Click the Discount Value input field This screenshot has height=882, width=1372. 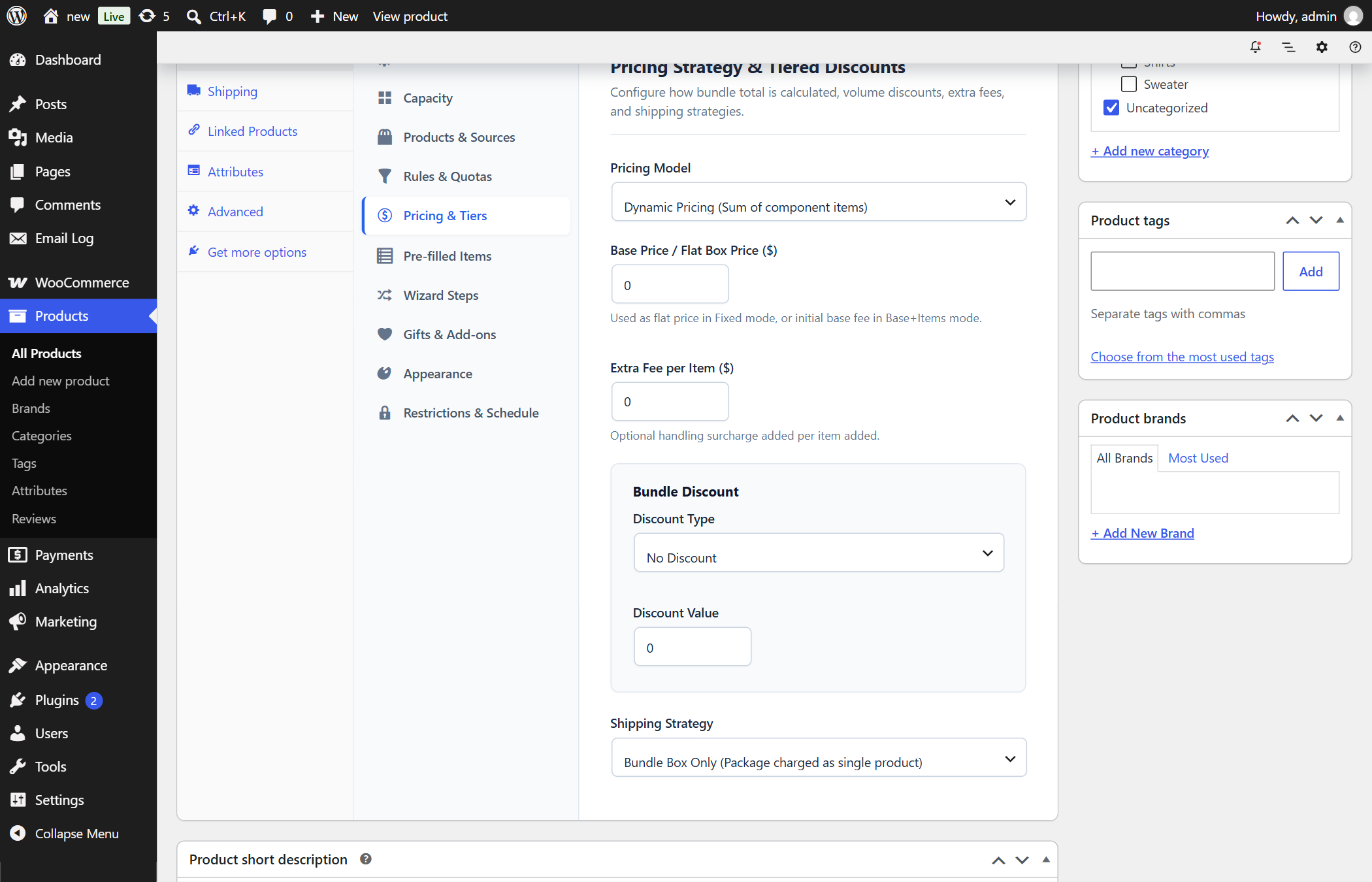(693, 647)
